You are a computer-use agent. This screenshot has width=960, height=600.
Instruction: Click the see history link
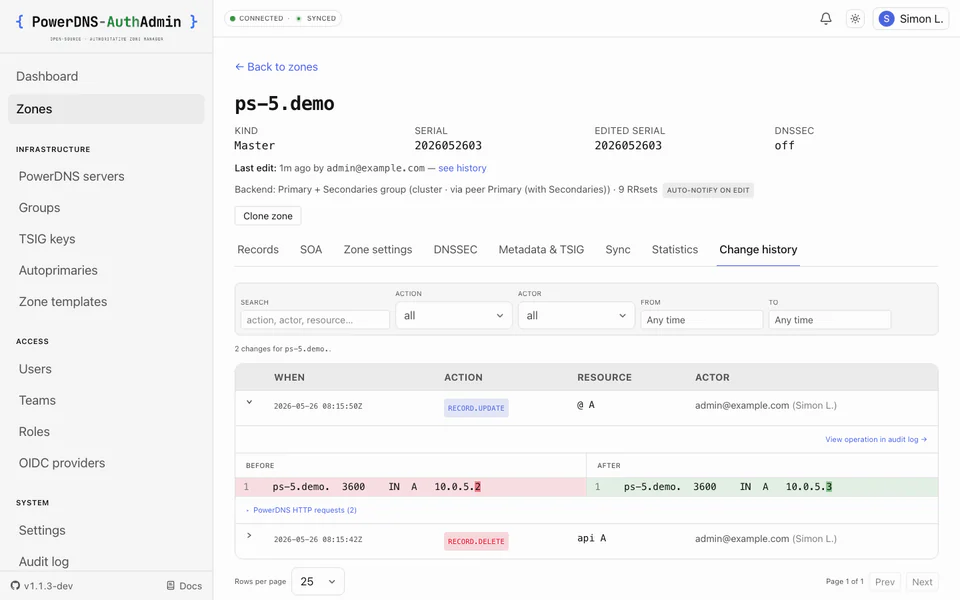[x=462, y=168]
